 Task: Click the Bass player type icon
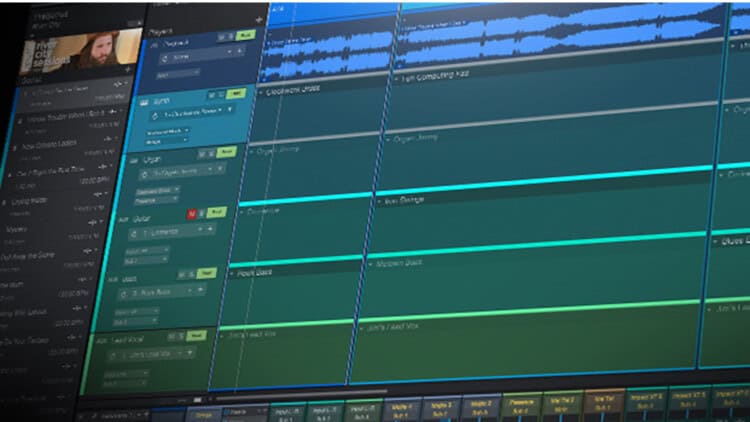click(x=113, y=279)
